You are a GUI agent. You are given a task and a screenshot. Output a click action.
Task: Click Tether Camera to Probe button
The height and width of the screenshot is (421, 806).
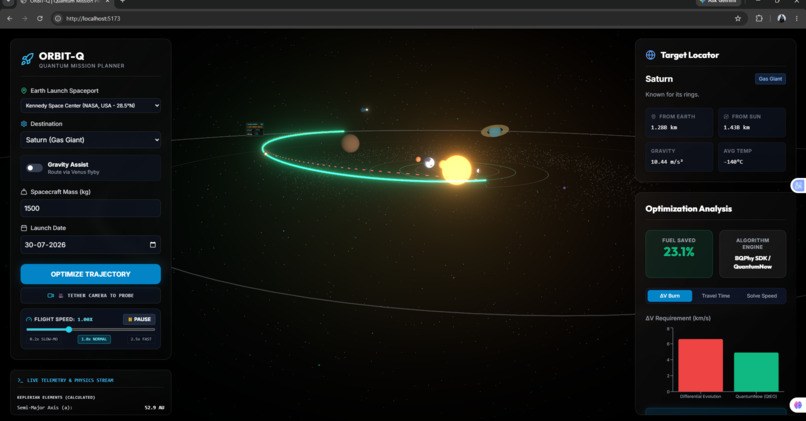coord(90,296)
